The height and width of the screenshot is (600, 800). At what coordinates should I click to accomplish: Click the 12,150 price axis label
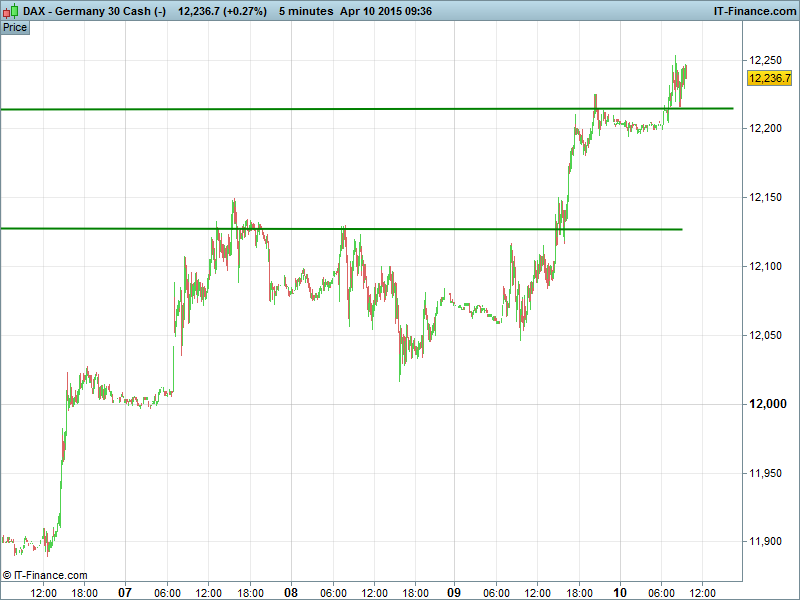[764, 198]
